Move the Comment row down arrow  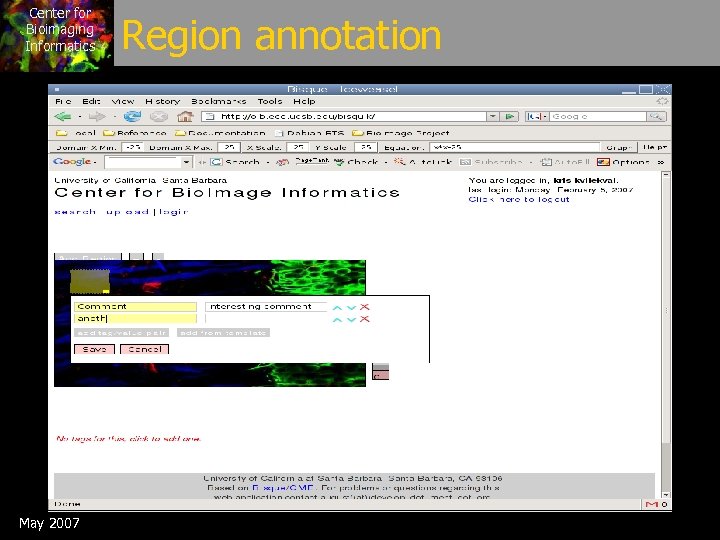[351, 307]
